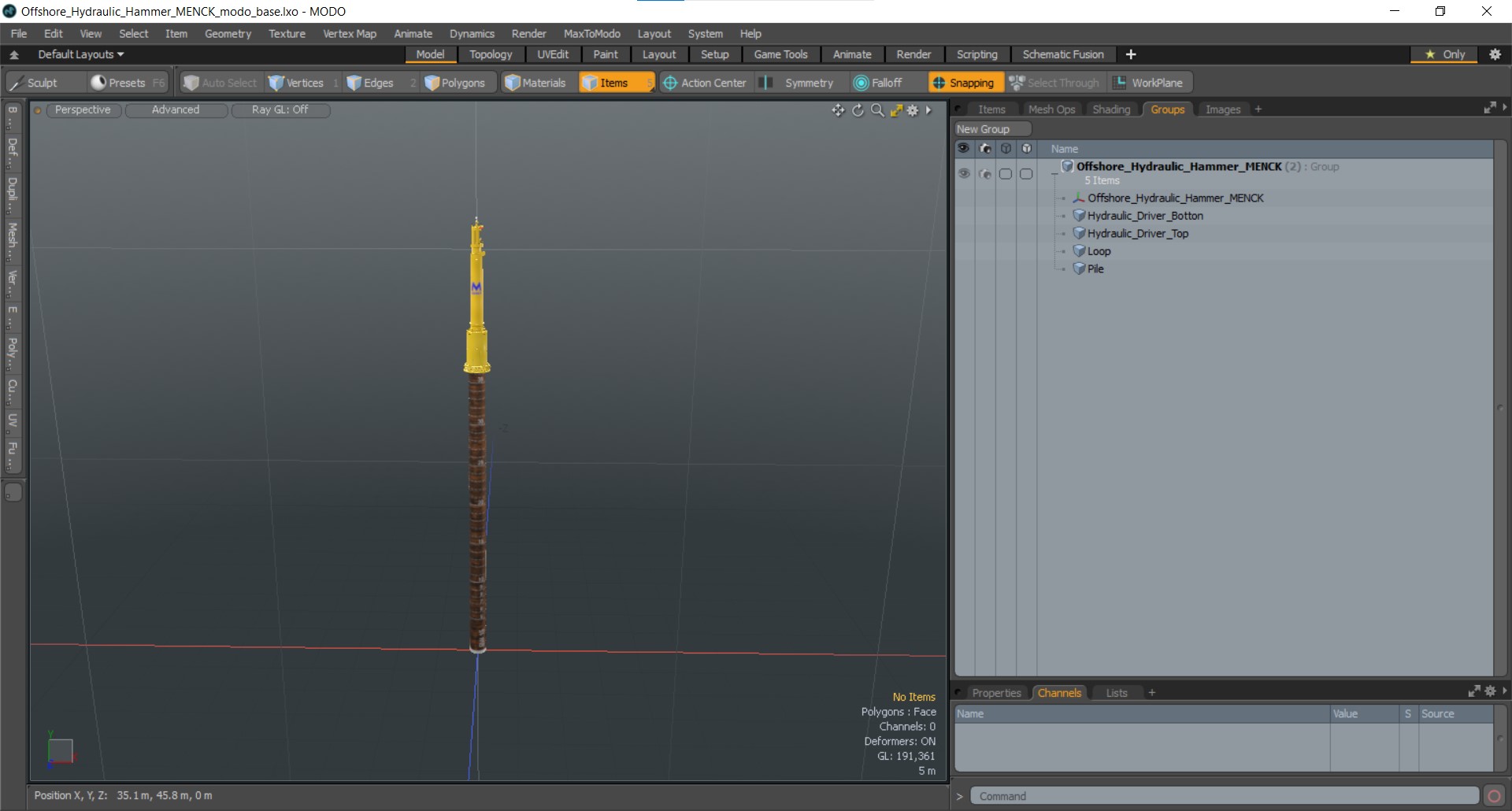Click in the Command input field
The image size is (1512, 811).
tap(1225, 796)
